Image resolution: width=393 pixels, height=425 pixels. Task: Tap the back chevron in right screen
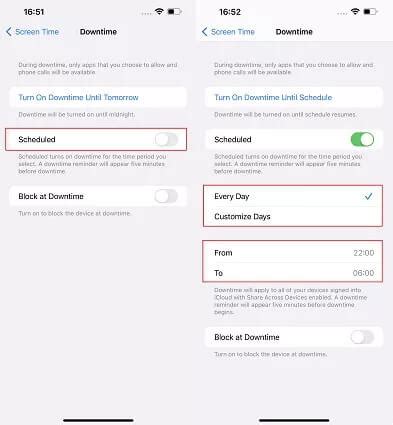tap(204, 32)
